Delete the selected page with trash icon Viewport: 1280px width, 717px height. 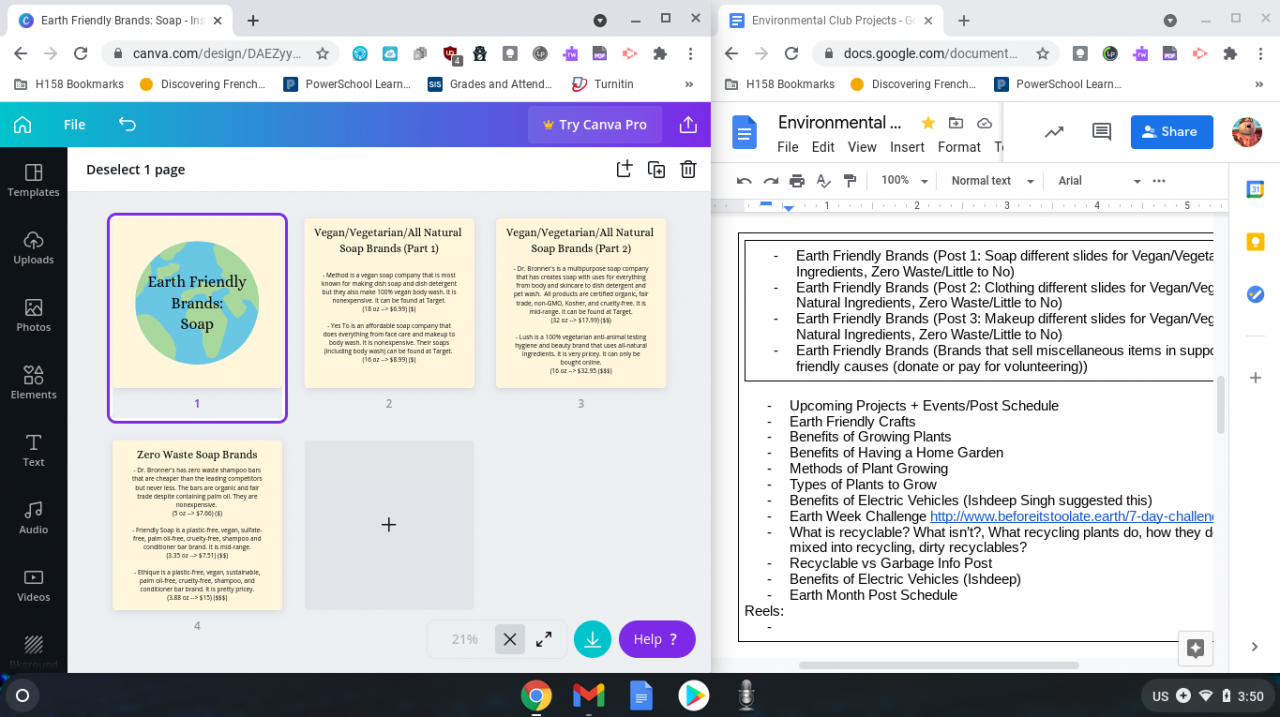(x=688, y=169)
